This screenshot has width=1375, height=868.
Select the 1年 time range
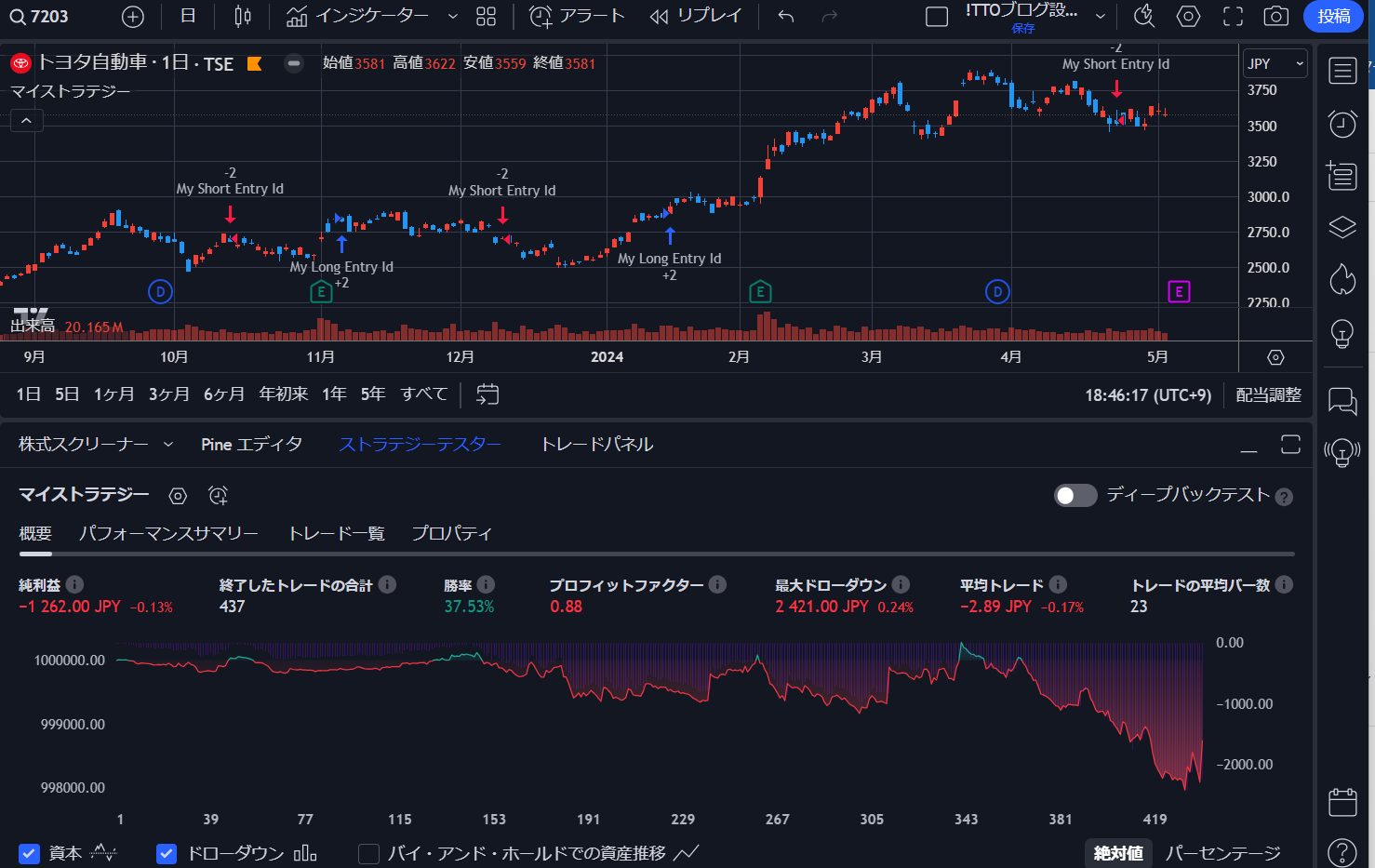coord(333,394)
